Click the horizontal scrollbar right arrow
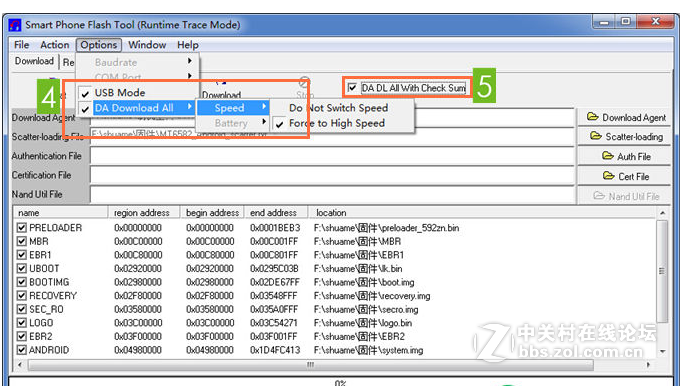The width and height of the screenshot is (680, 386). 648,365
